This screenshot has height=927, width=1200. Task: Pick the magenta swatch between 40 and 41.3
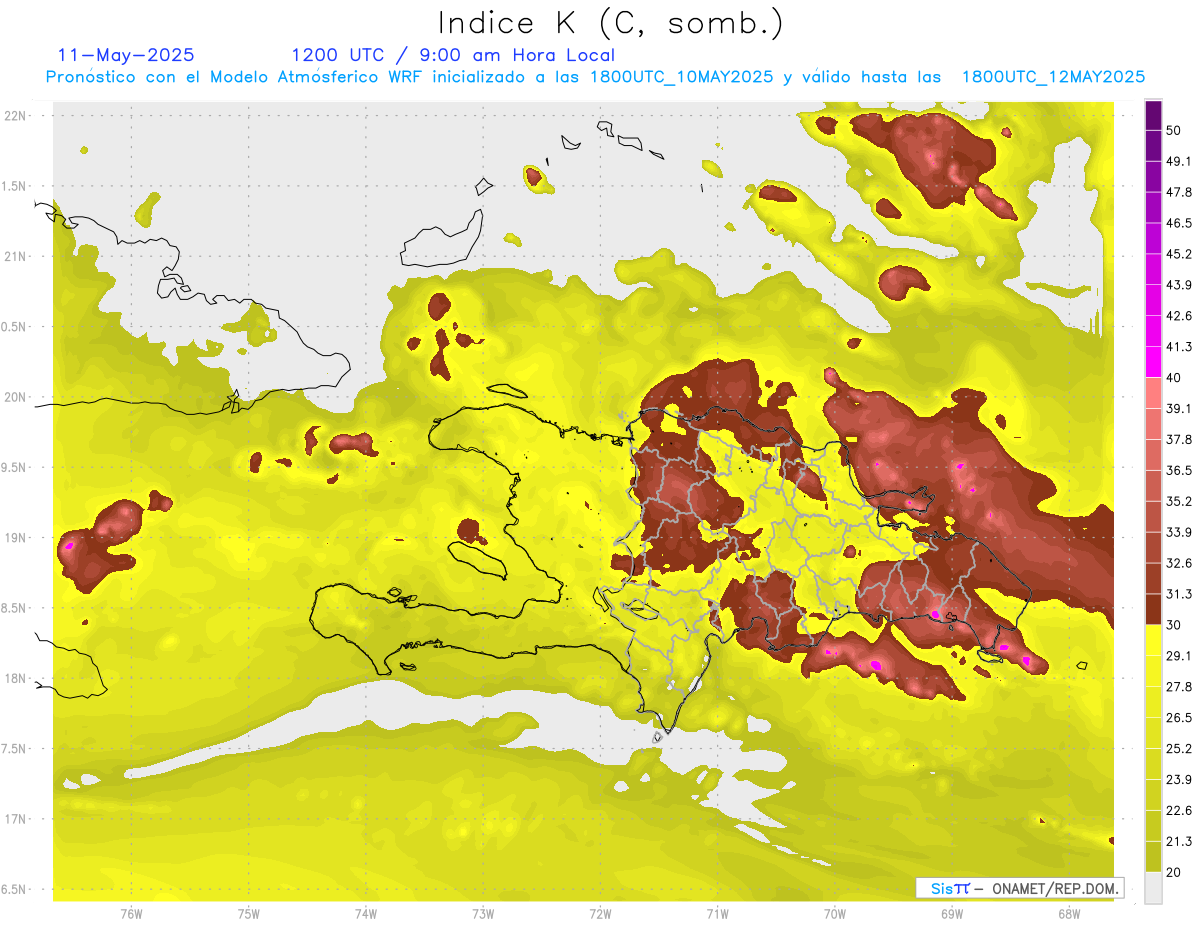coord(1153,362)
